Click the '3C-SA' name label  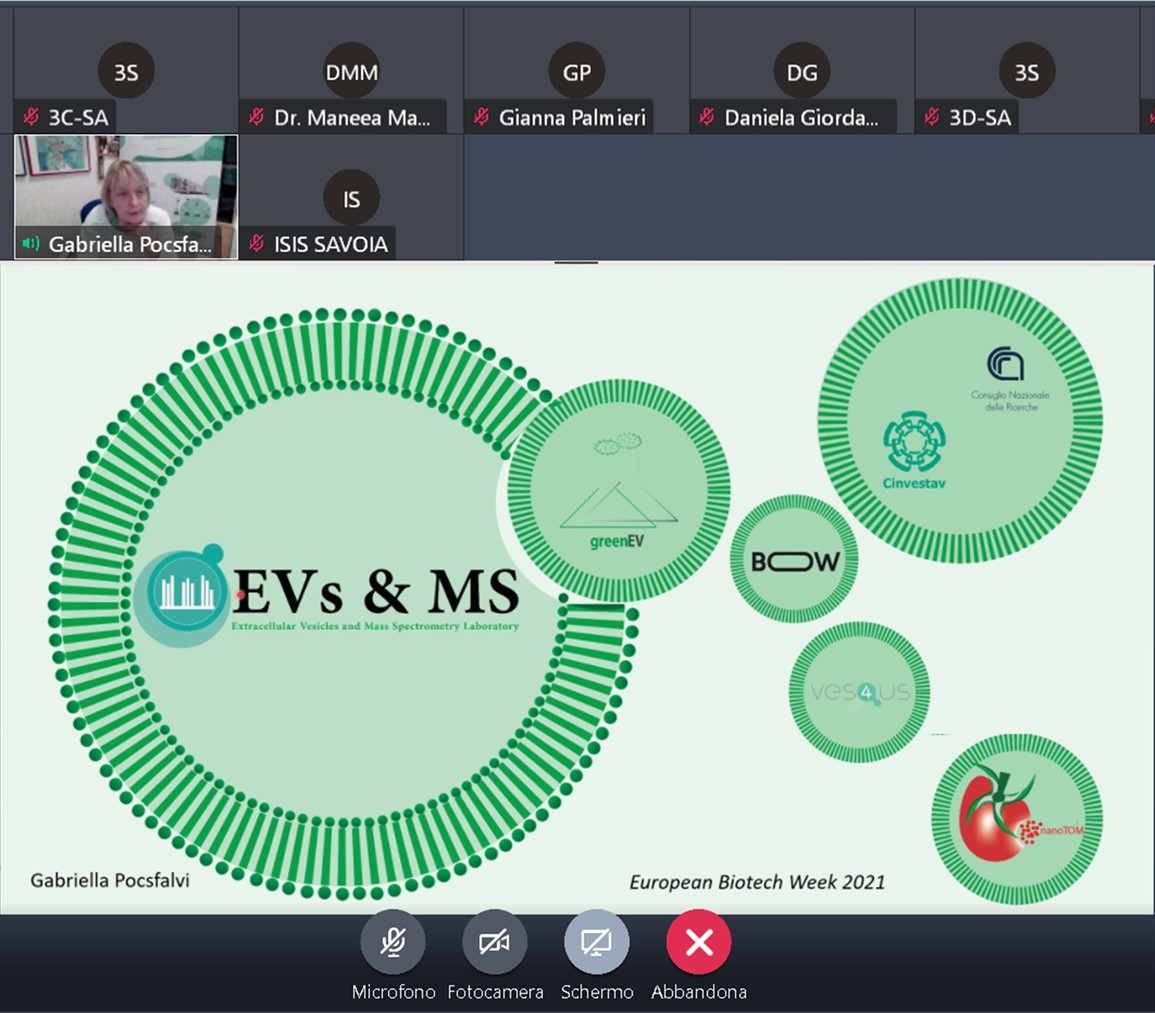pyautogui.click(x=78, y=117)
